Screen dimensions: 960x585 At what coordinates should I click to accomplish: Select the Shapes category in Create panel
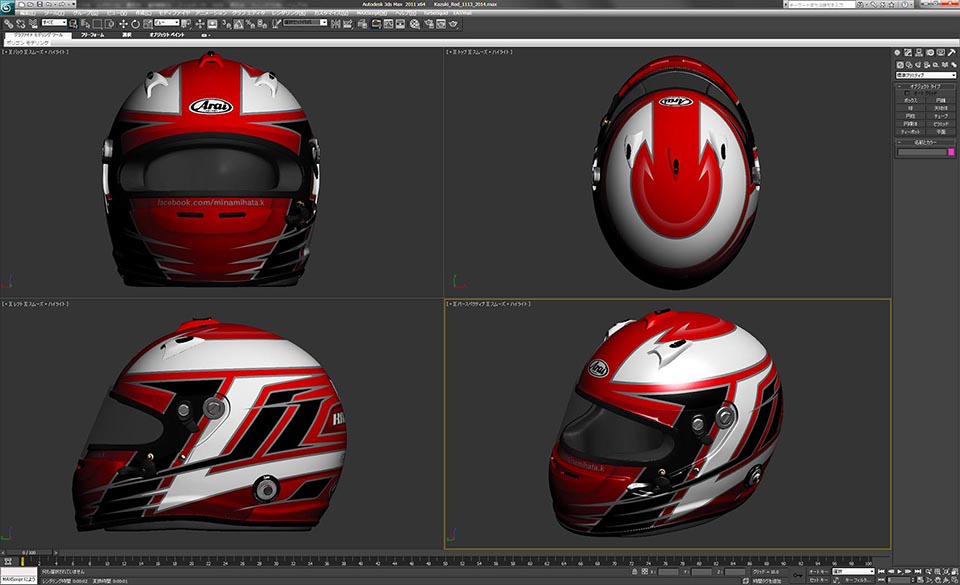pyautogui.click(x=909, y=65)
